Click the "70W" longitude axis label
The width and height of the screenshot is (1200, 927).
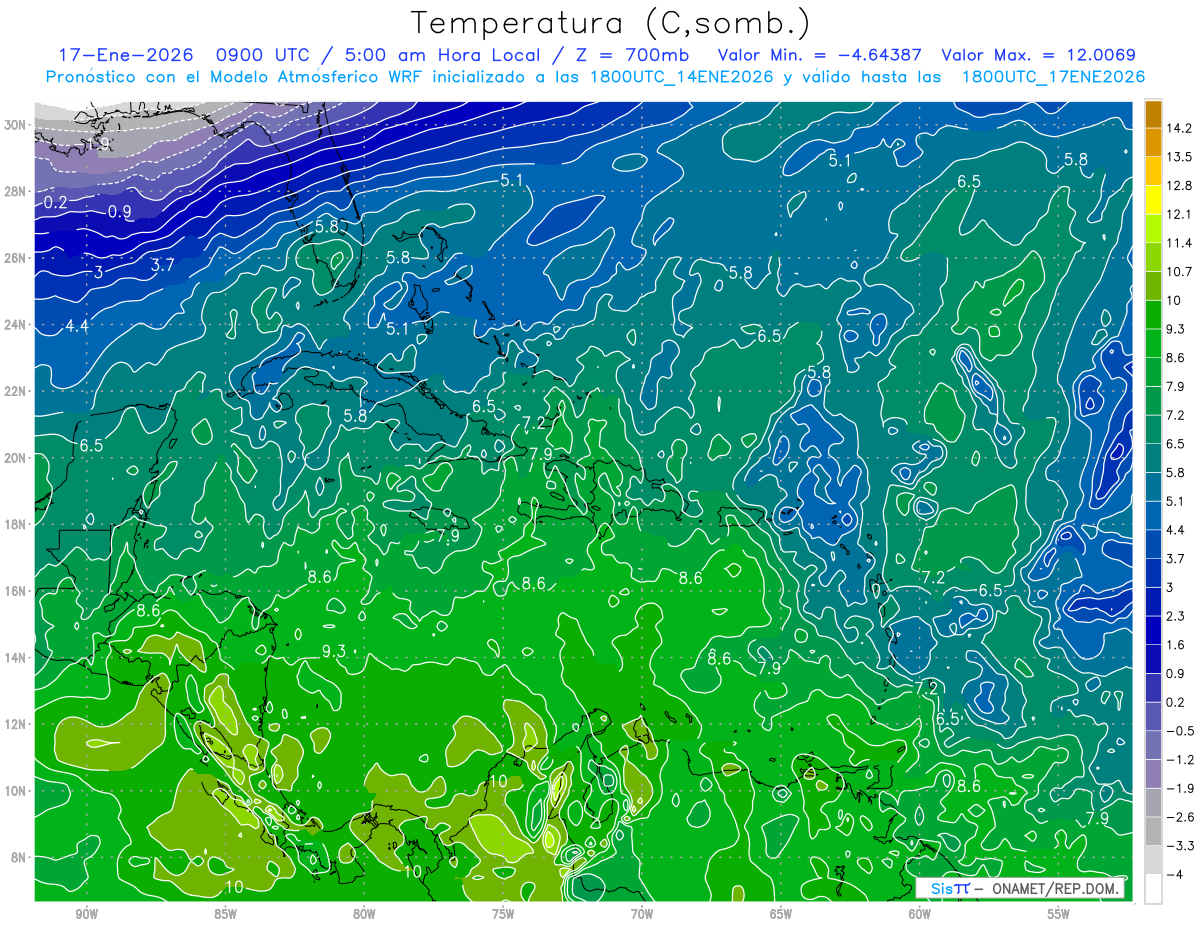point(642,914)
